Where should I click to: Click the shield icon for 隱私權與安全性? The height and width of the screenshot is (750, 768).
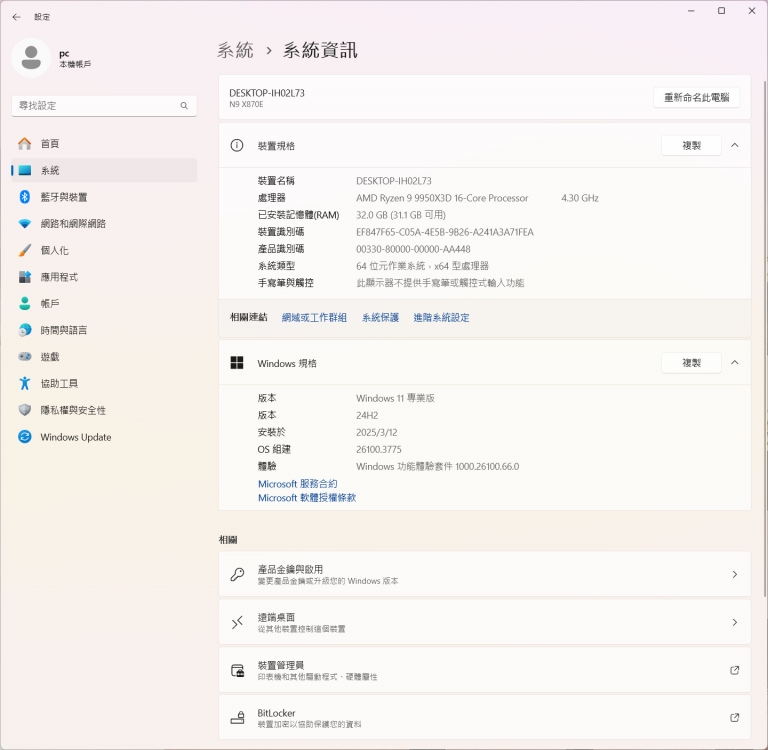(24, 410)
